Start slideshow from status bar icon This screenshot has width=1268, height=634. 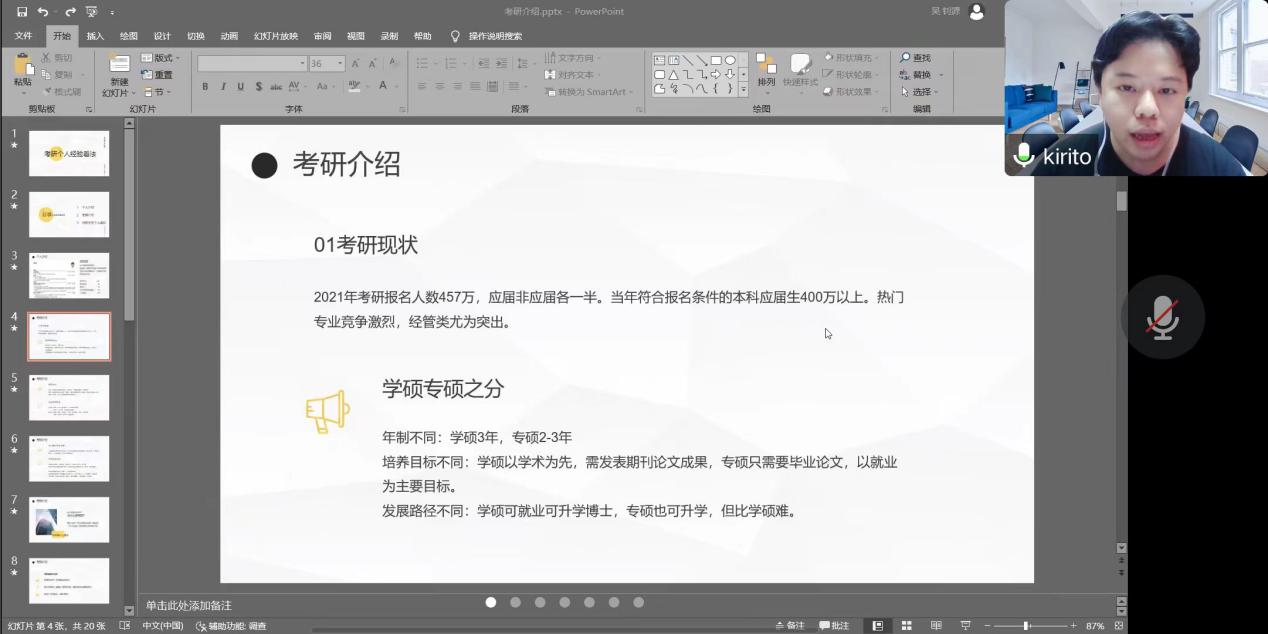tap(965, 626)
